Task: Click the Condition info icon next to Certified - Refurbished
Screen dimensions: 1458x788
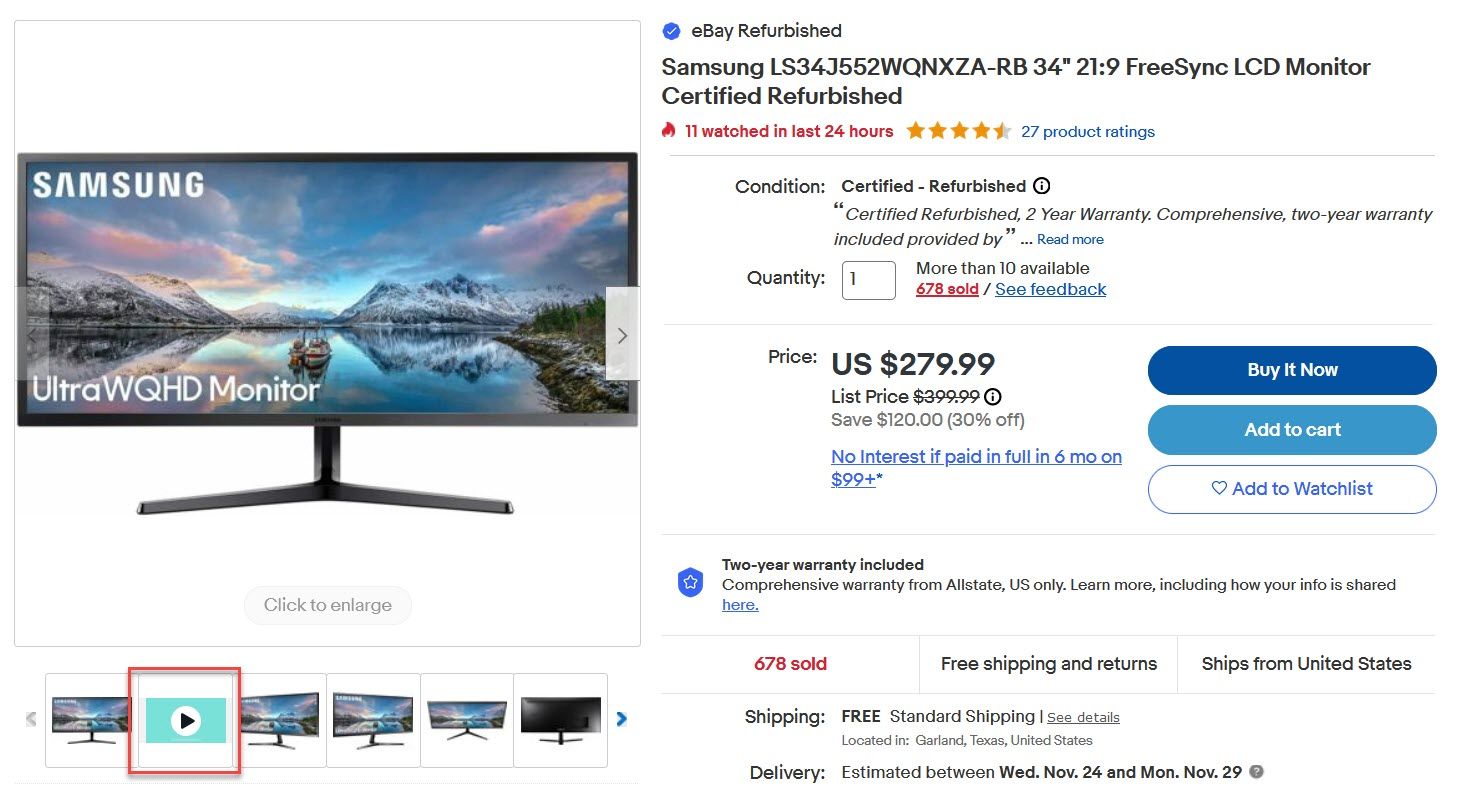Action: (1041, 186)
